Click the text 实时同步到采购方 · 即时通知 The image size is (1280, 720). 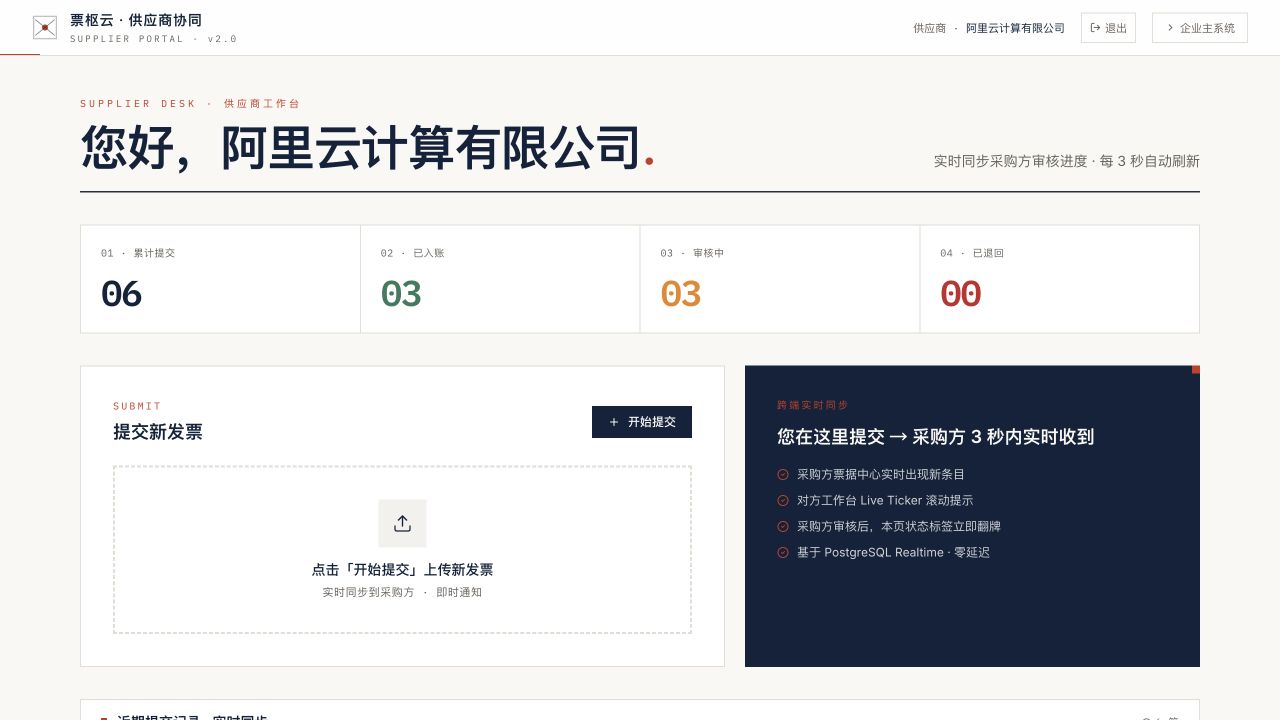click(x=402, y=593)
